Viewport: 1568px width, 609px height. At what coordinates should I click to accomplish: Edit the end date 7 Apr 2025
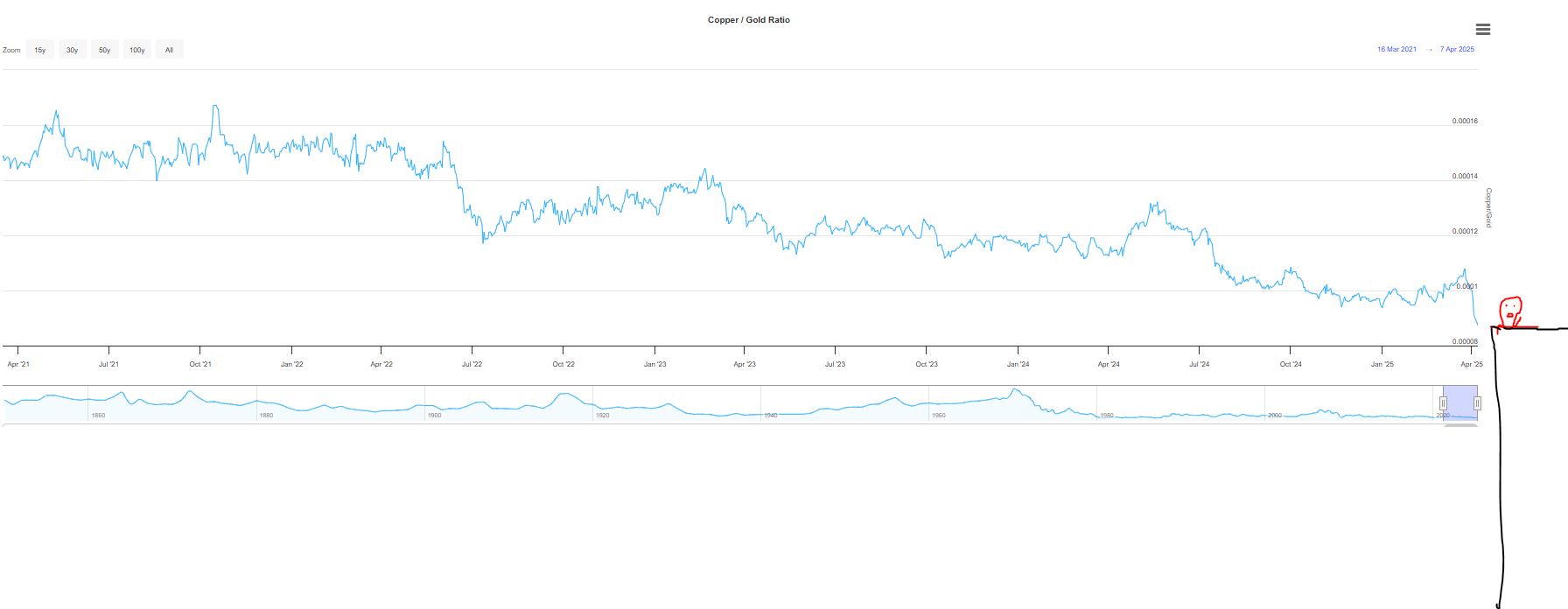point(1457,49)
